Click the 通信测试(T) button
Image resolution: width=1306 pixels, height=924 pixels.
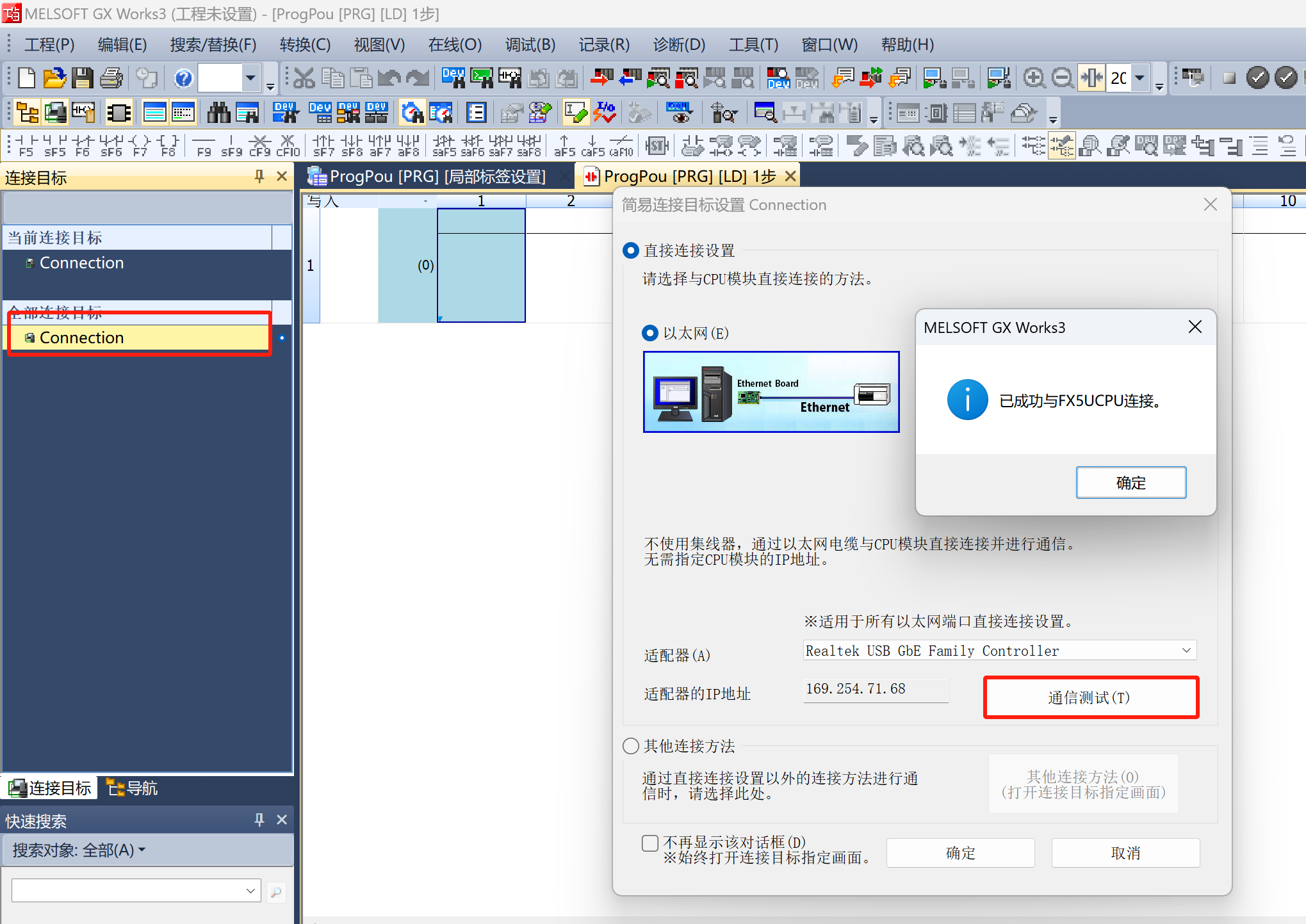[x=1091, y=697]
